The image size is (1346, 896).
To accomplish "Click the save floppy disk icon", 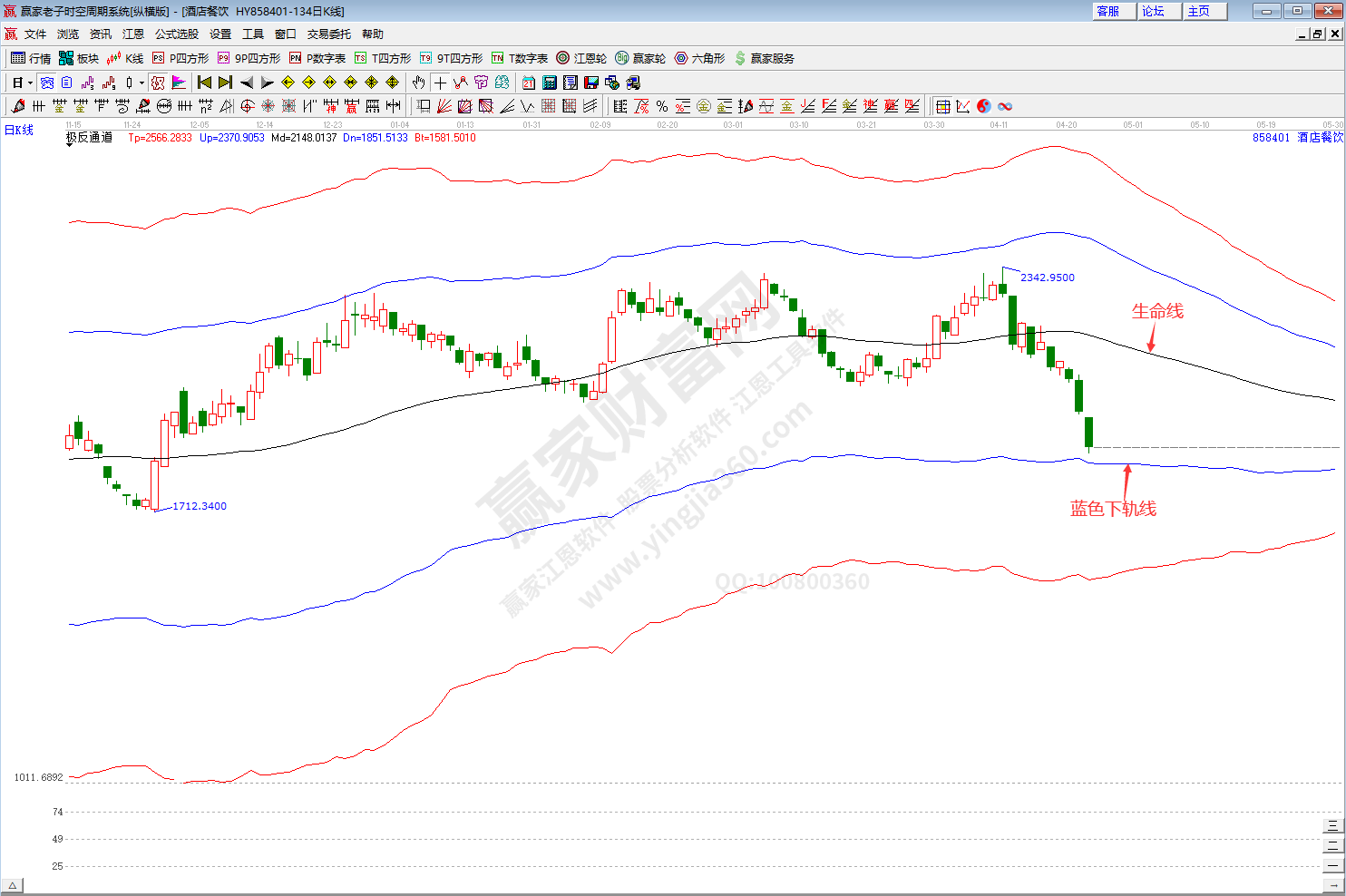I will (591, 83).
